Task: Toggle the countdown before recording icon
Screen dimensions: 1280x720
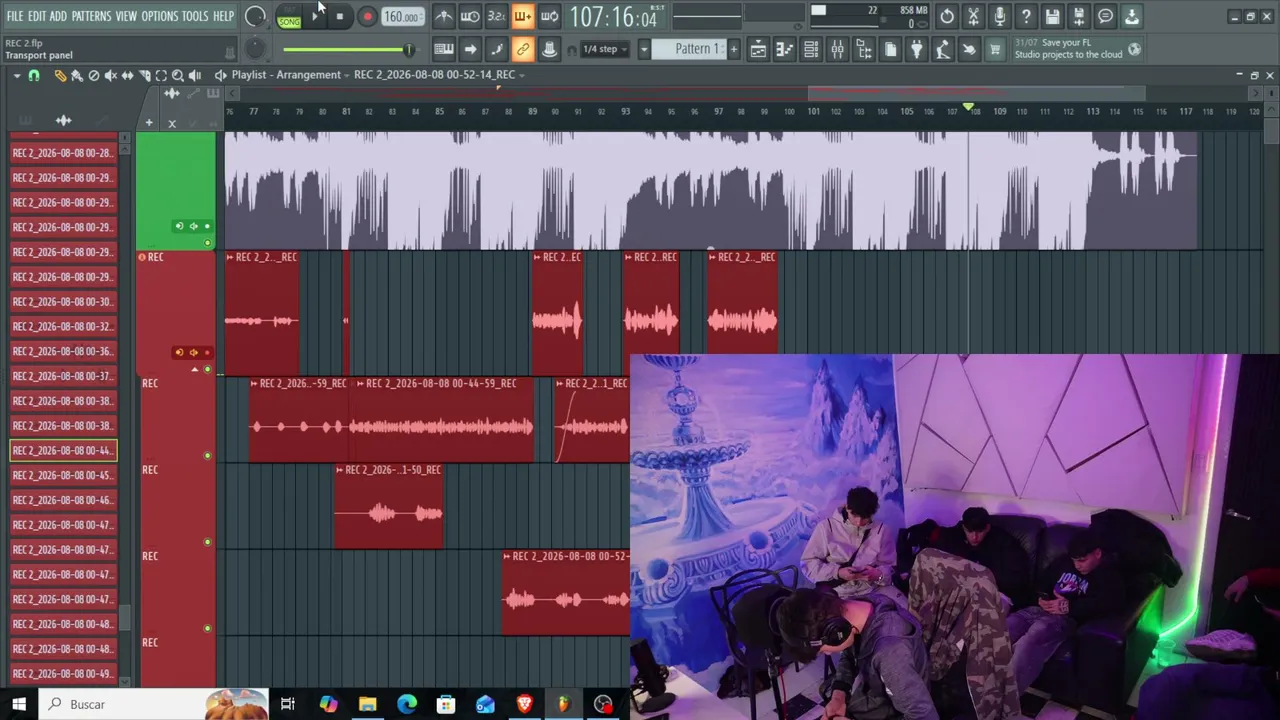Action: (x=496, y=16)
